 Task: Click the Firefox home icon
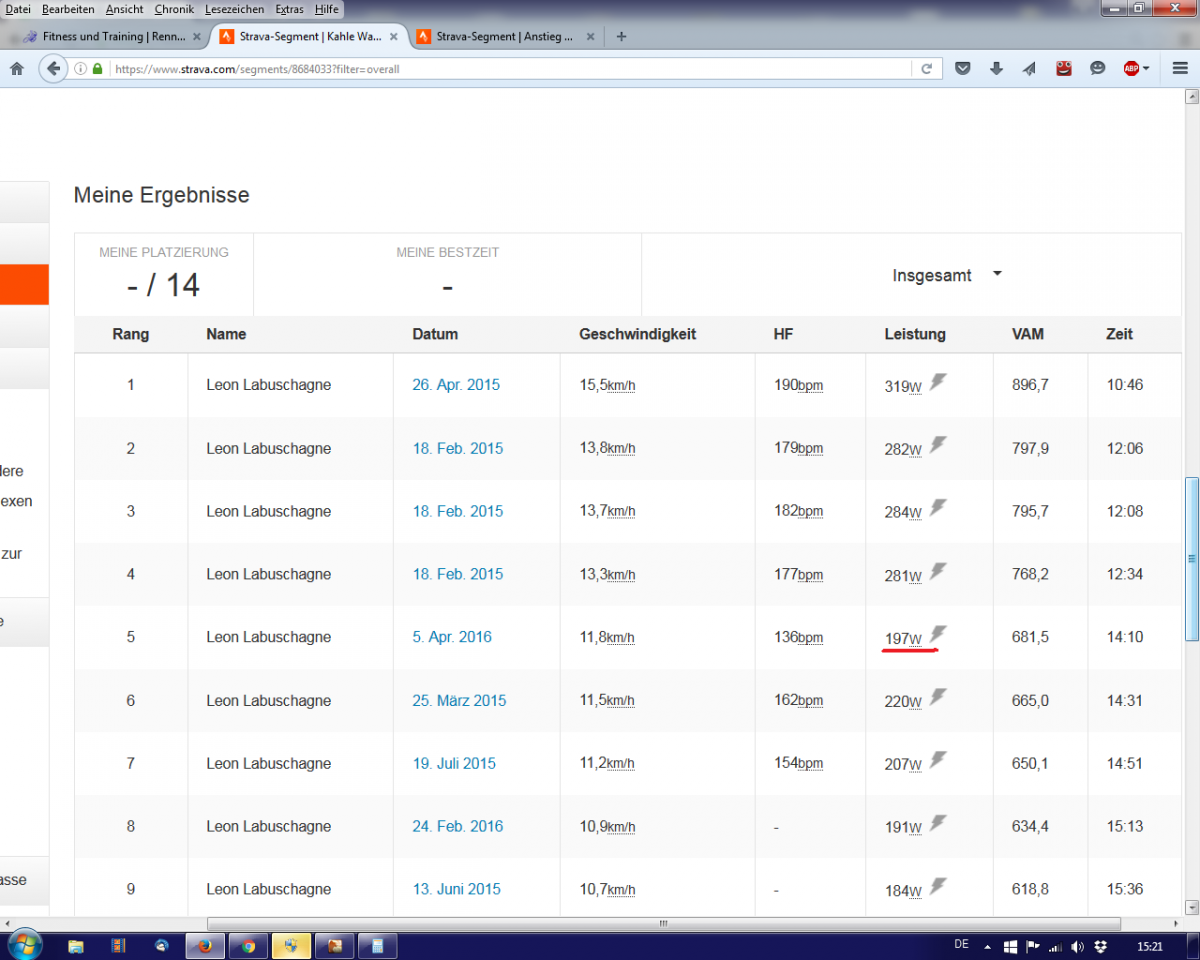point(16,69)
